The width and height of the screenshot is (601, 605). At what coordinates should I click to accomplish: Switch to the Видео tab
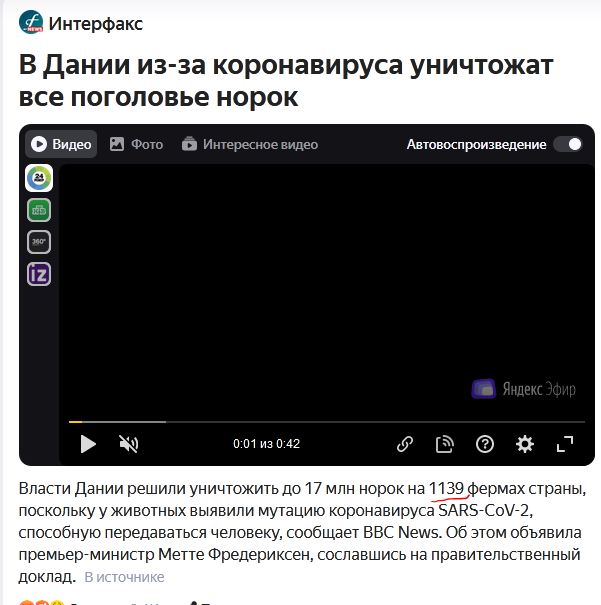point(61,144)
